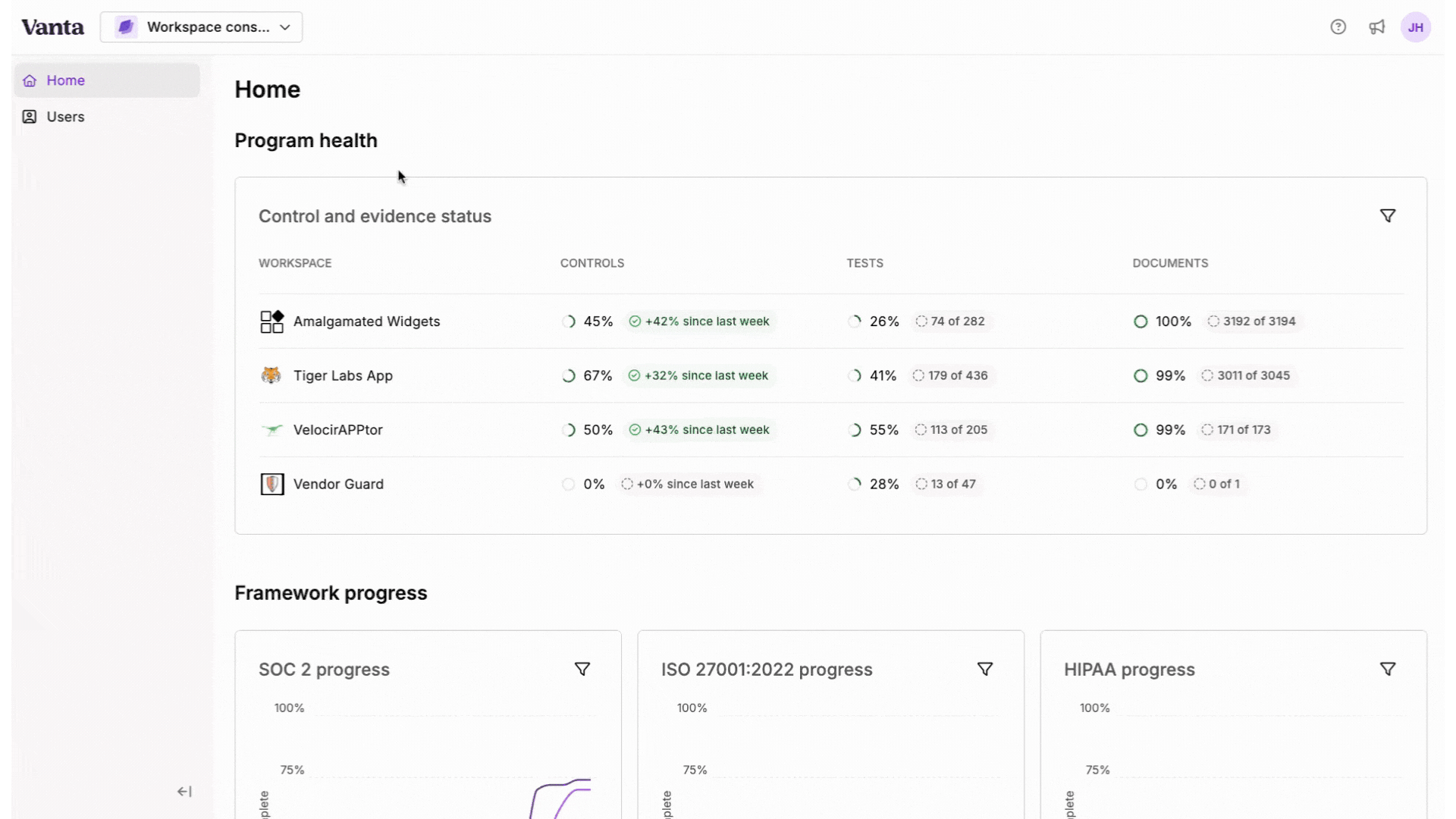Viewport: 1456px width, 819px height.
Task: Click the Amalgamated Widgets workspace icon
Action: click(x=271, y=322)
